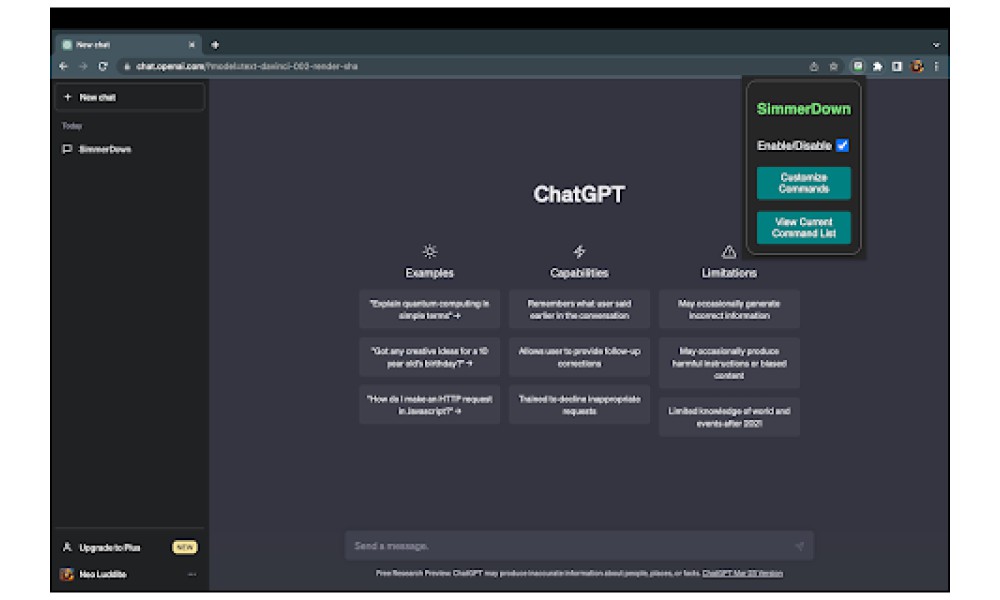Click the ChatGPT main heading
Image resolution: width=1000 pixels, height=600 pixels.
point(579,194)
